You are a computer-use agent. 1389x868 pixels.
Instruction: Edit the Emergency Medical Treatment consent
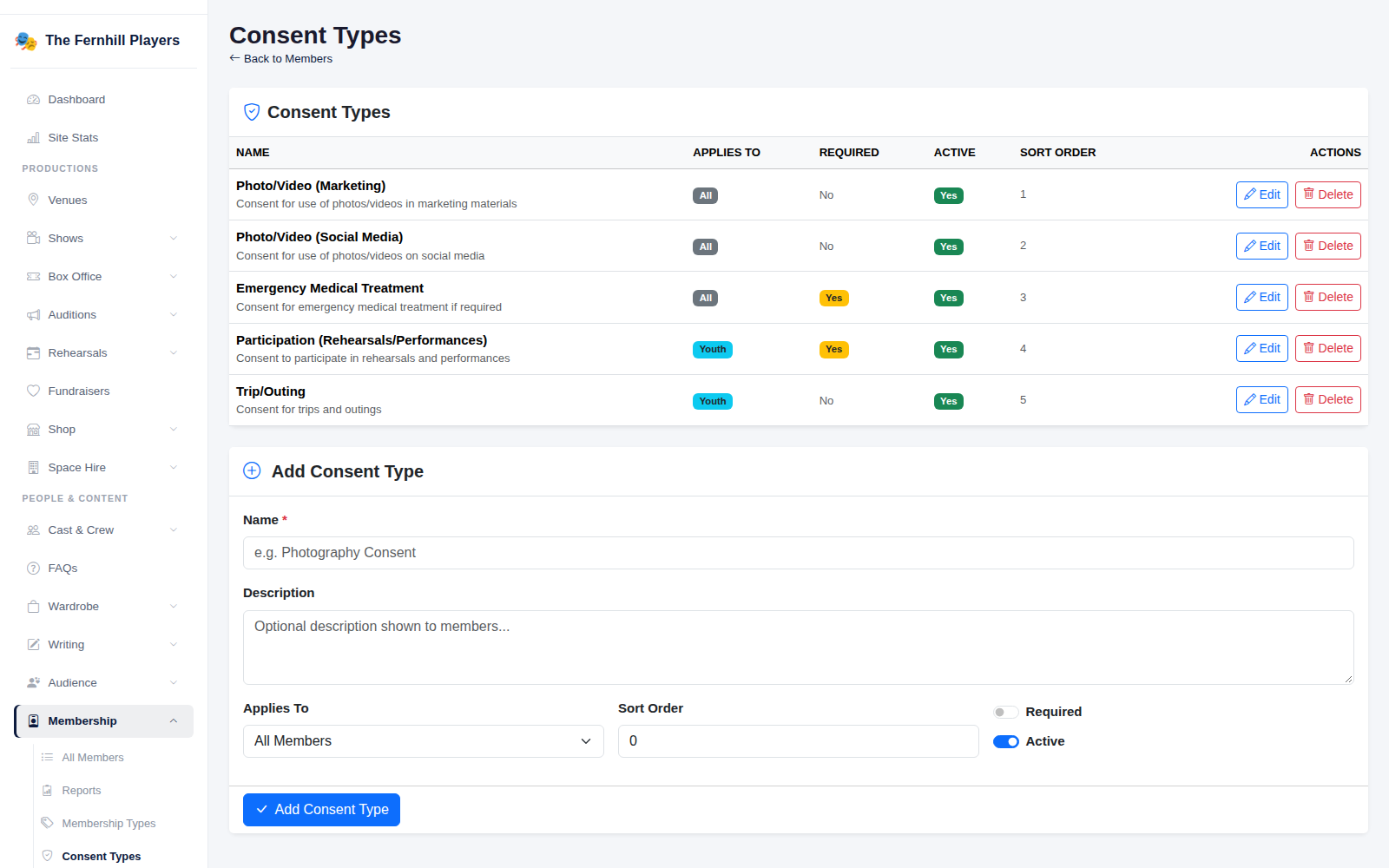(1262, 298)
